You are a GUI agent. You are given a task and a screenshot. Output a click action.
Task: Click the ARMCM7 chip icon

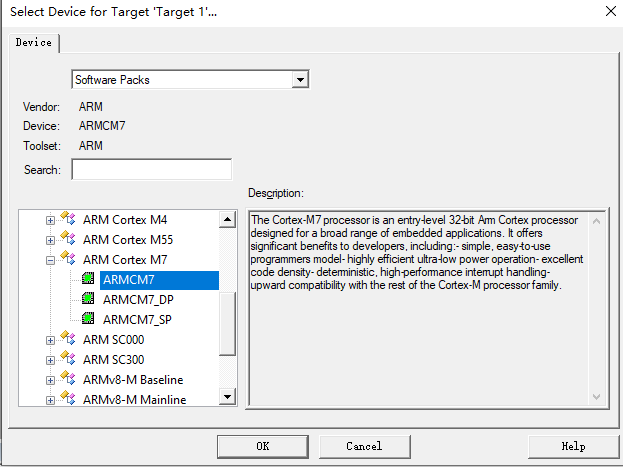(x=88, y=279)
